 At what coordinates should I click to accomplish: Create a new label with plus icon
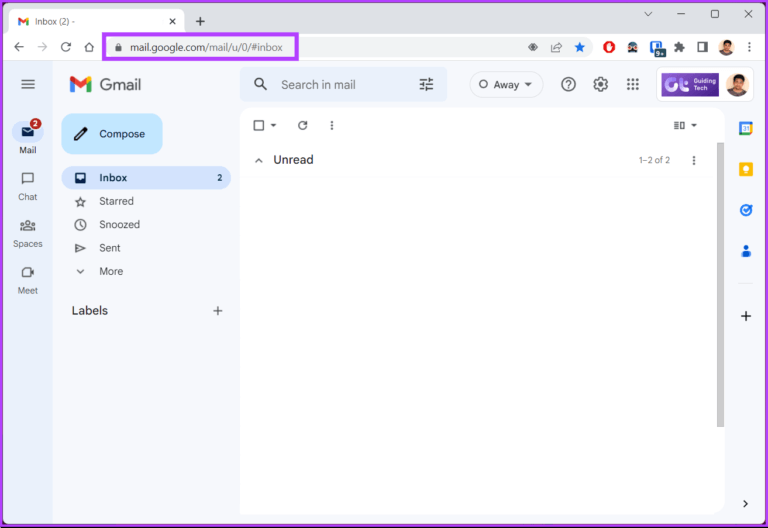point(218,311)
